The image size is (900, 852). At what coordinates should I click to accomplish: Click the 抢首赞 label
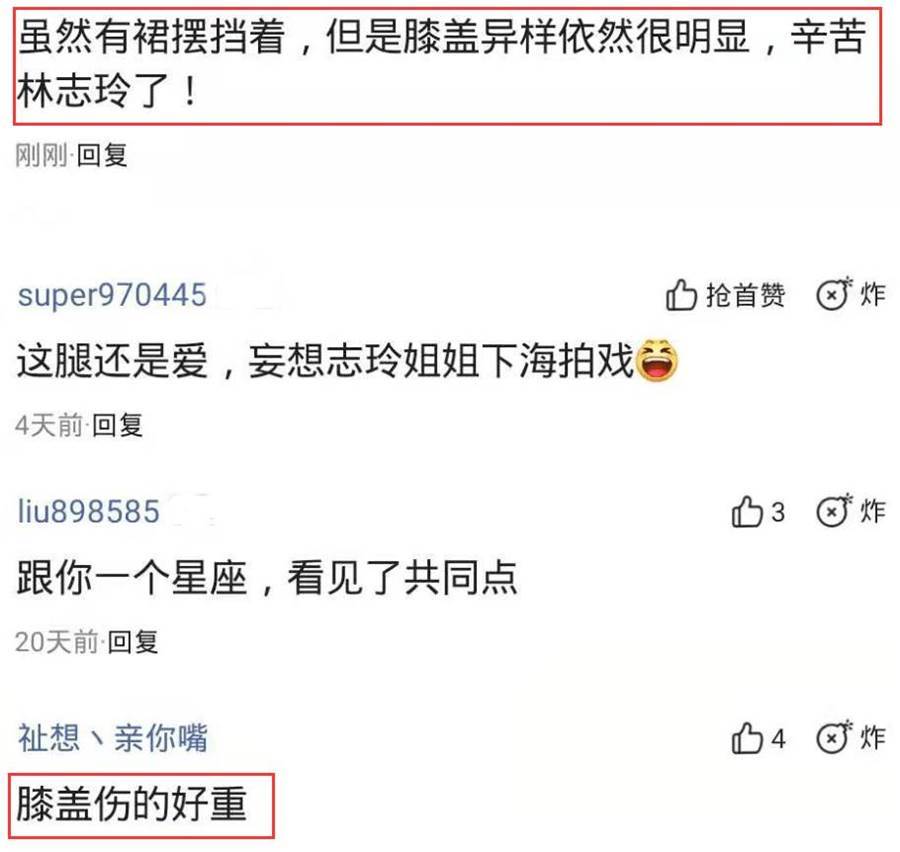[x=745, y=295]
